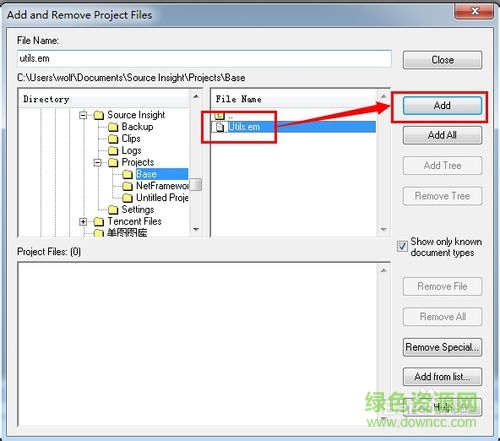Image resolution: width=500 pixels, height=441 pixels.
Task: Click the Directory column header
Action: (x=104, y=99)
